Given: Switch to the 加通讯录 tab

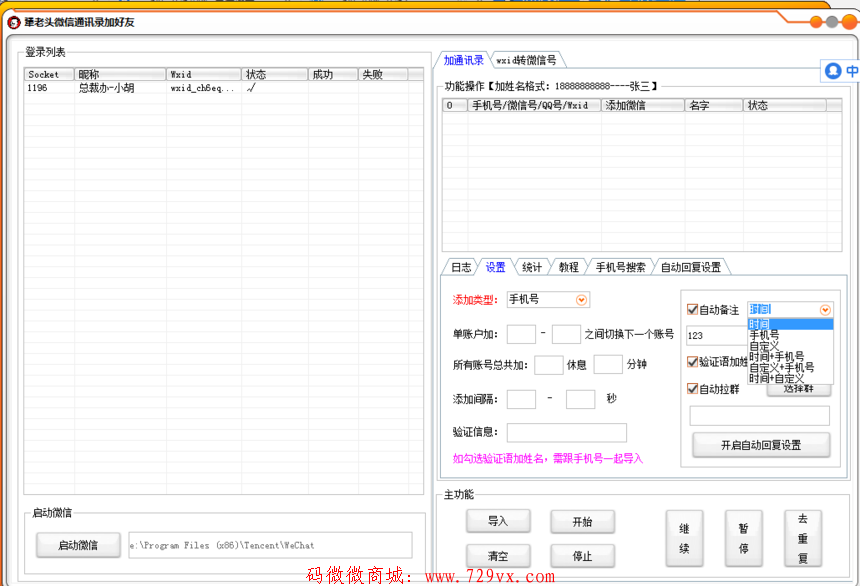Looking at the screenshot, I should [463, 60].
